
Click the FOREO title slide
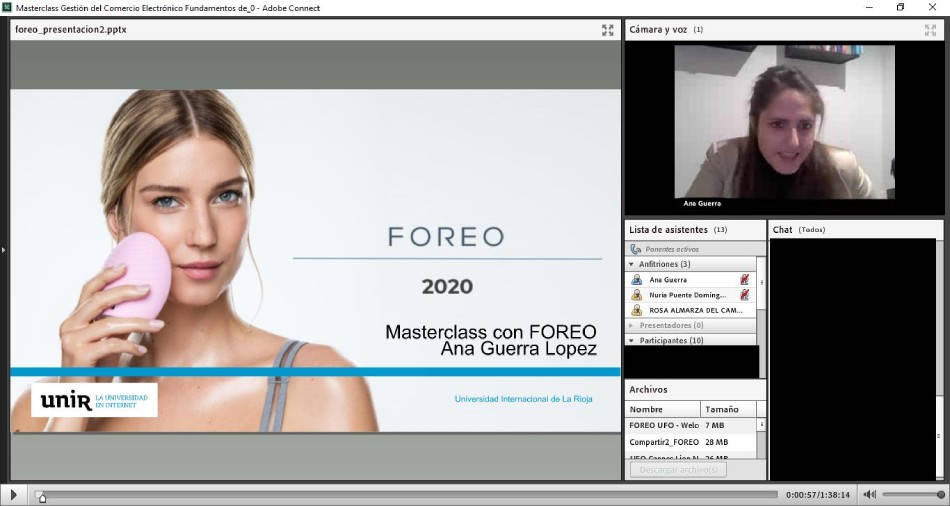click(315, 261)
